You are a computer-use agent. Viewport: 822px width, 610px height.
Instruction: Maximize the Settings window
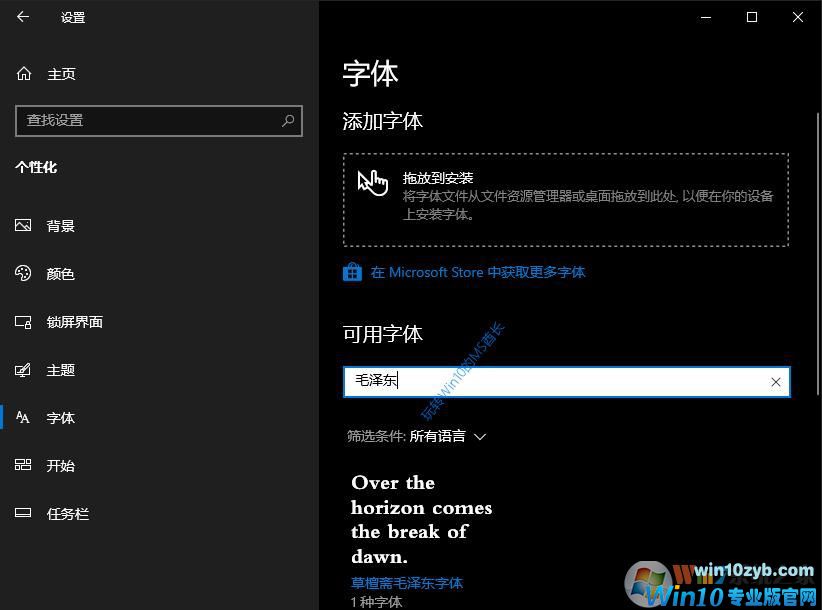[752, 17]
